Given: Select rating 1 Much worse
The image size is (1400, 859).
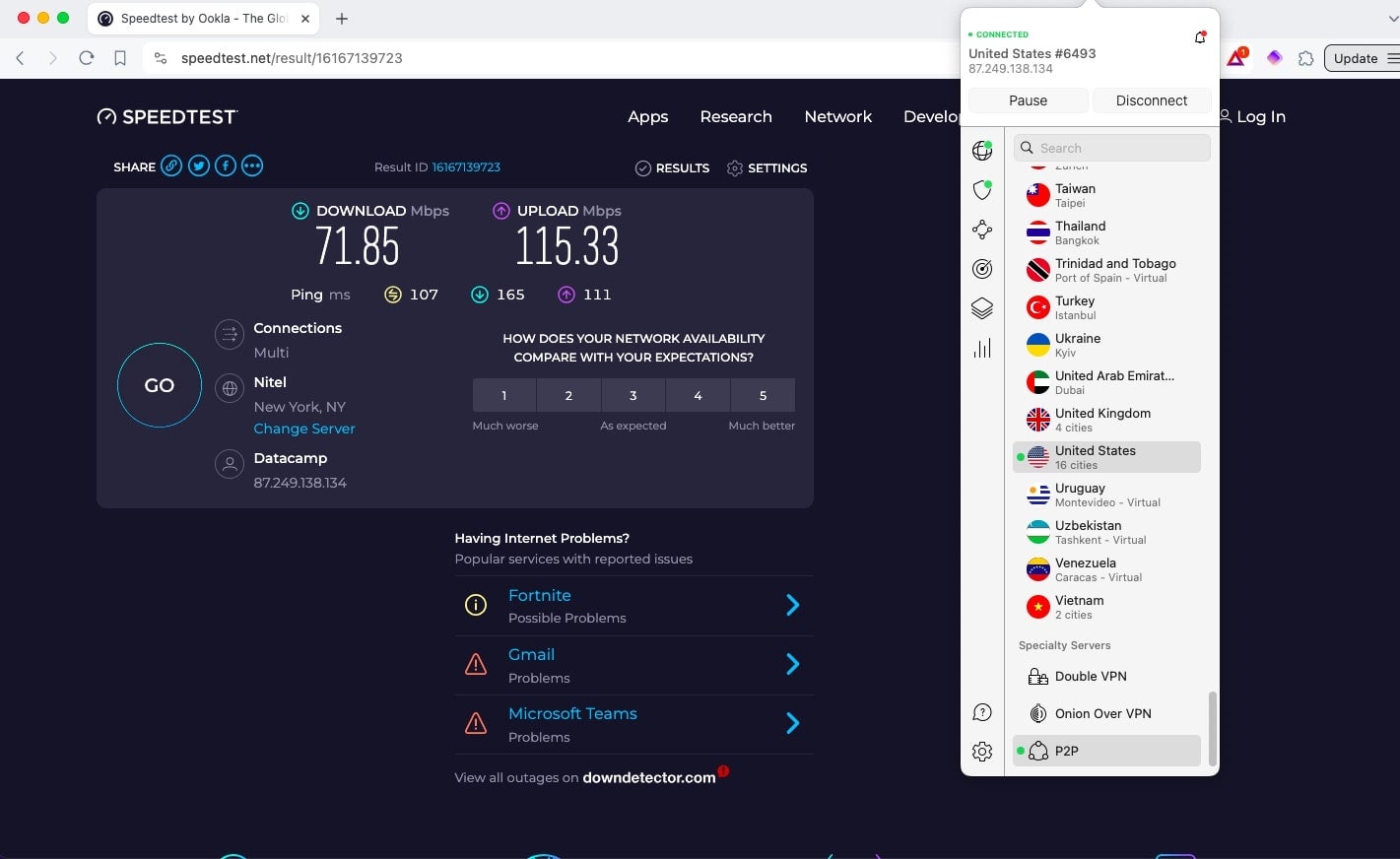Looking at the screenshot, I should (x=504, y=395).
